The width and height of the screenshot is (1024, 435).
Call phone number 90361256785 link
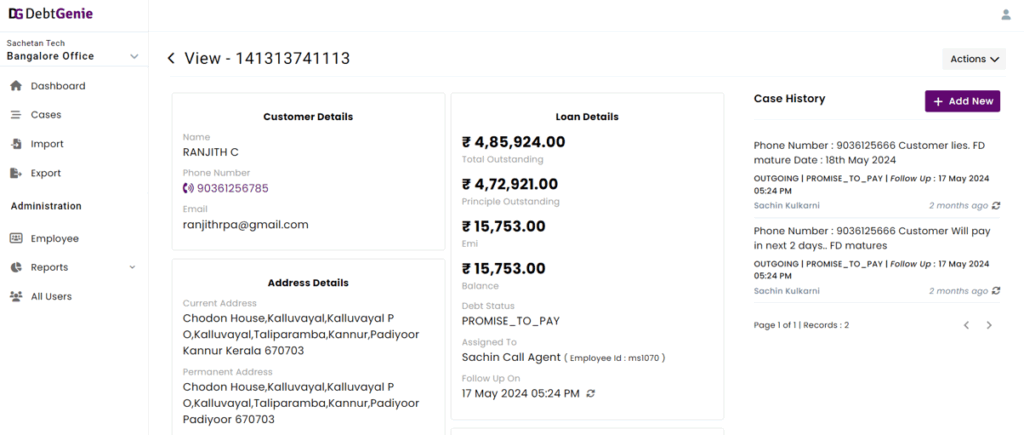[x=226, y=188]
